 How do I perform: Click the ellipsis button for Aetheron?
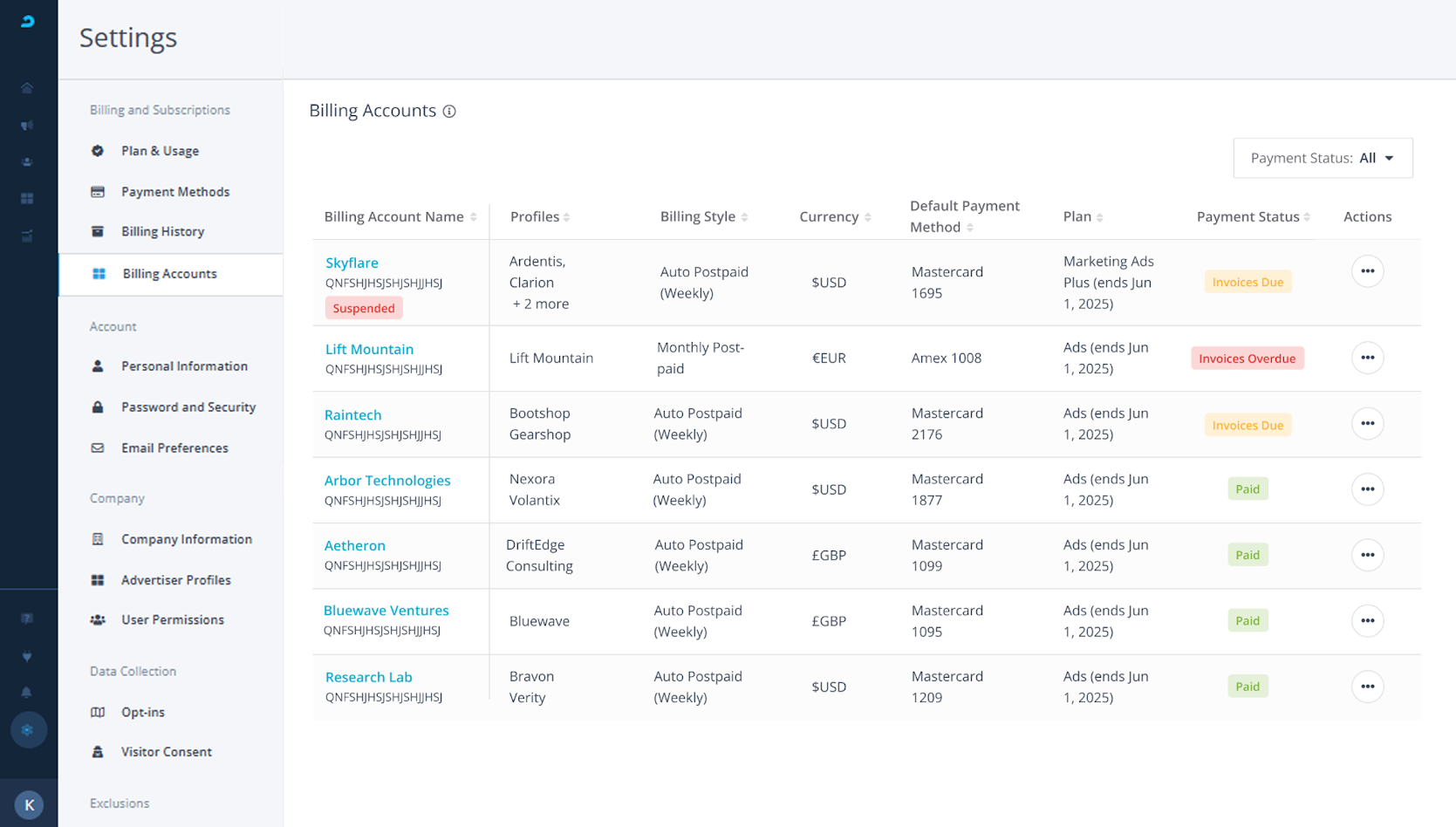click(1367, 555)
